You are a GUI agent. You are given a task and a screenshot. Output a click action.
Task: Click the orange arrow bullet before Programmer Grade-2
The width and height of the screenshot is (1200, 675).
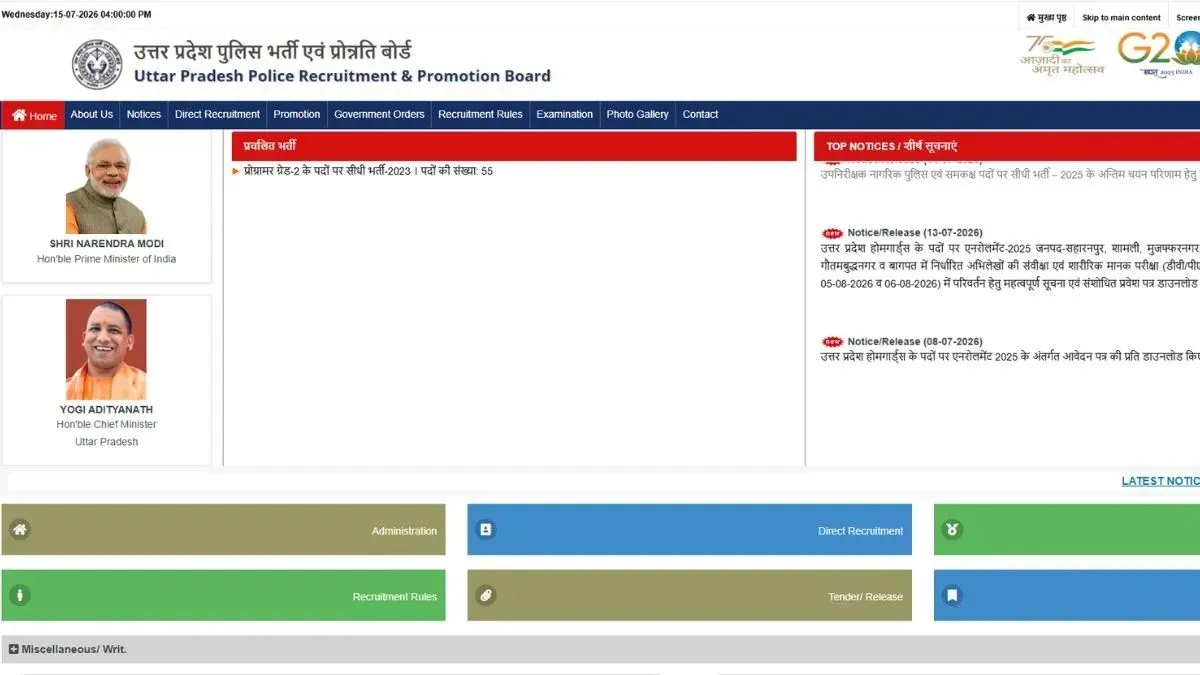tap(236, 172)
